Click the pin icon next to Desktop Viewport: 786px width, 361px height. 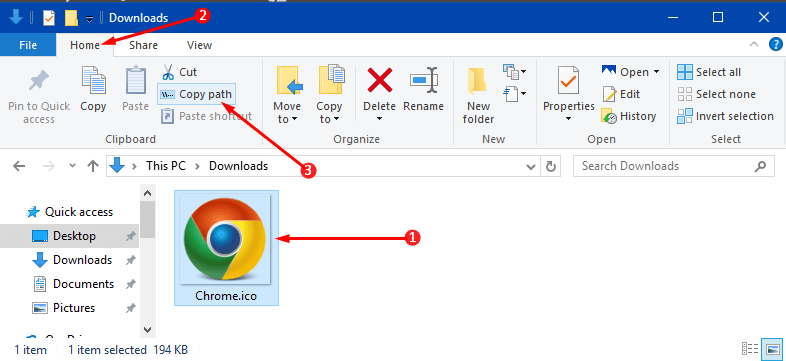130,236
